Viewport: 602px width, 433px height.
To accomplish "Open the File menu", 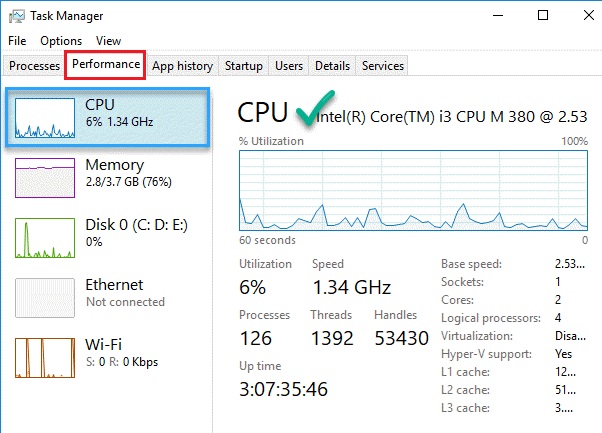I will click(17, 41).
